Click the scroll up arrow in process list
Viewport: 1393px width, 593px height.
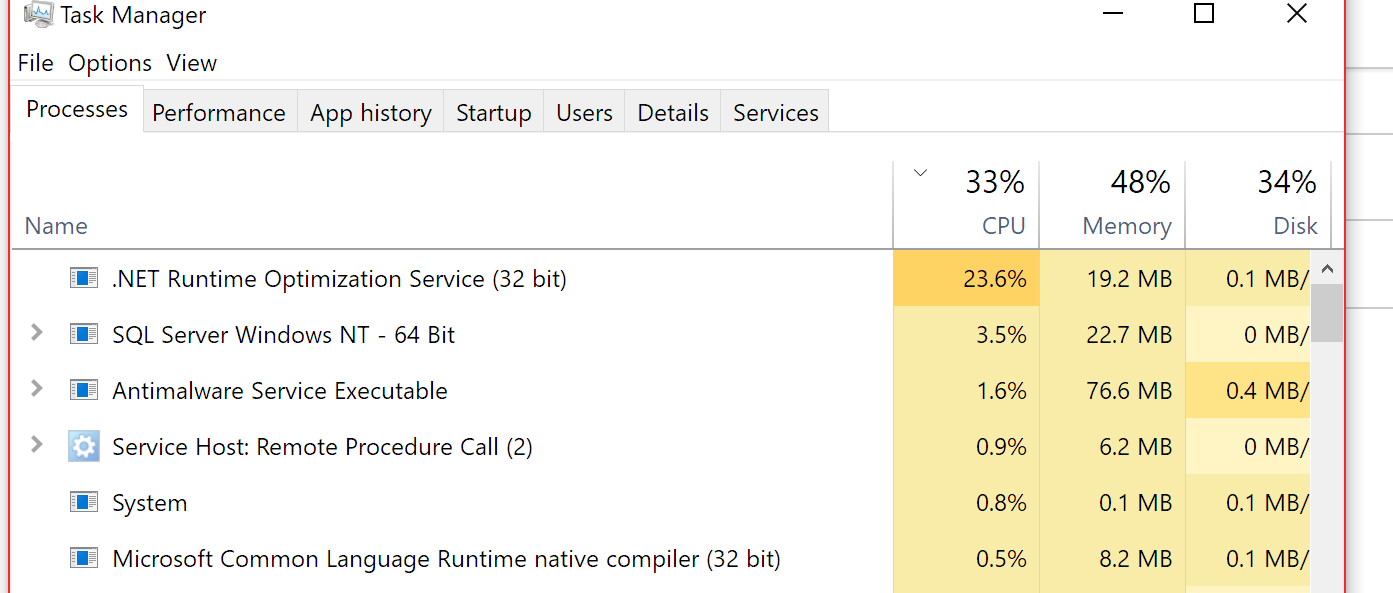tap(1327, 269)
